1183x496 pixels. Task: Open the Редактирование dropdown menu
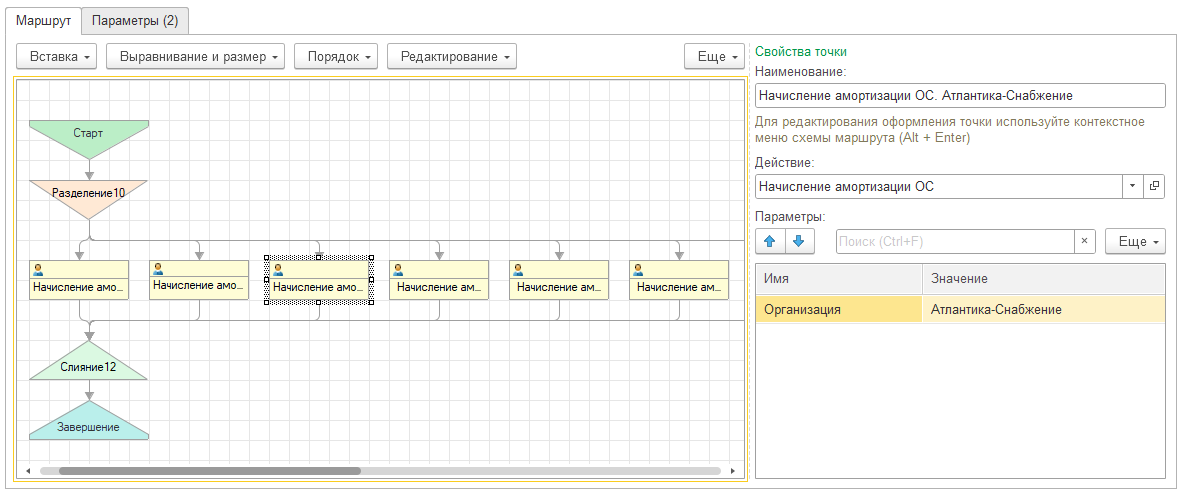pyautogui.click(x=451, y=56)
